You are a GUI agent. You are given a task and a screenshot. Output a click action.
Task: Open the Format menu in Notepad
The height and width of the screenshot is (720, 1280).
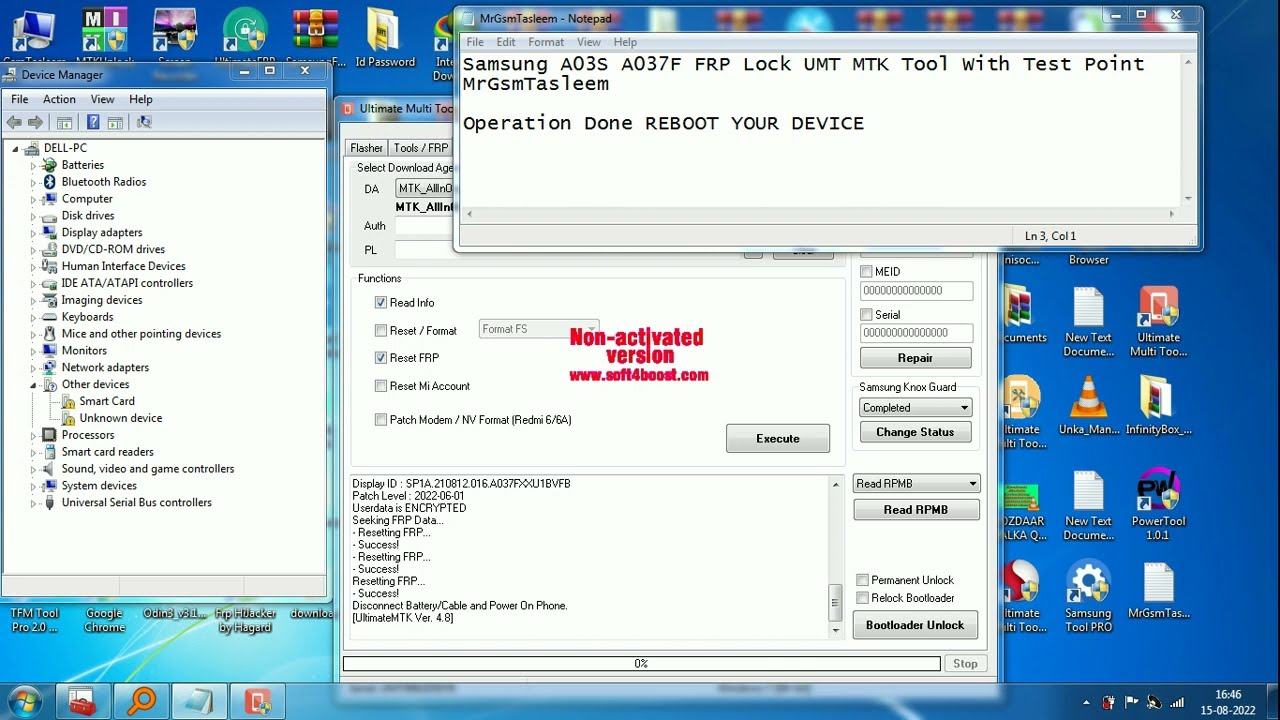tap(546, 42)
